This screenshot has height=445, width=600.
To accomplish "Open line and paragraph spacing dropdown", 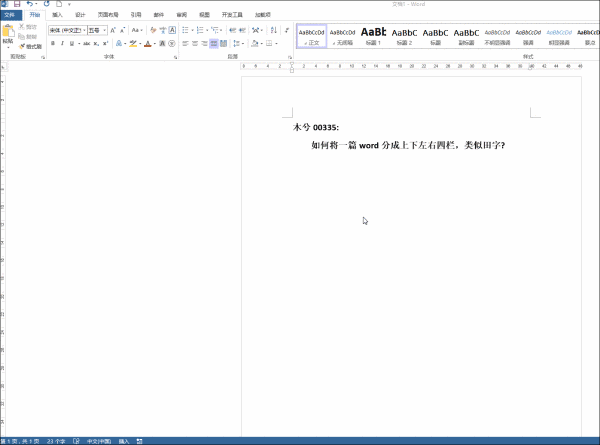I will click(238, 43).
